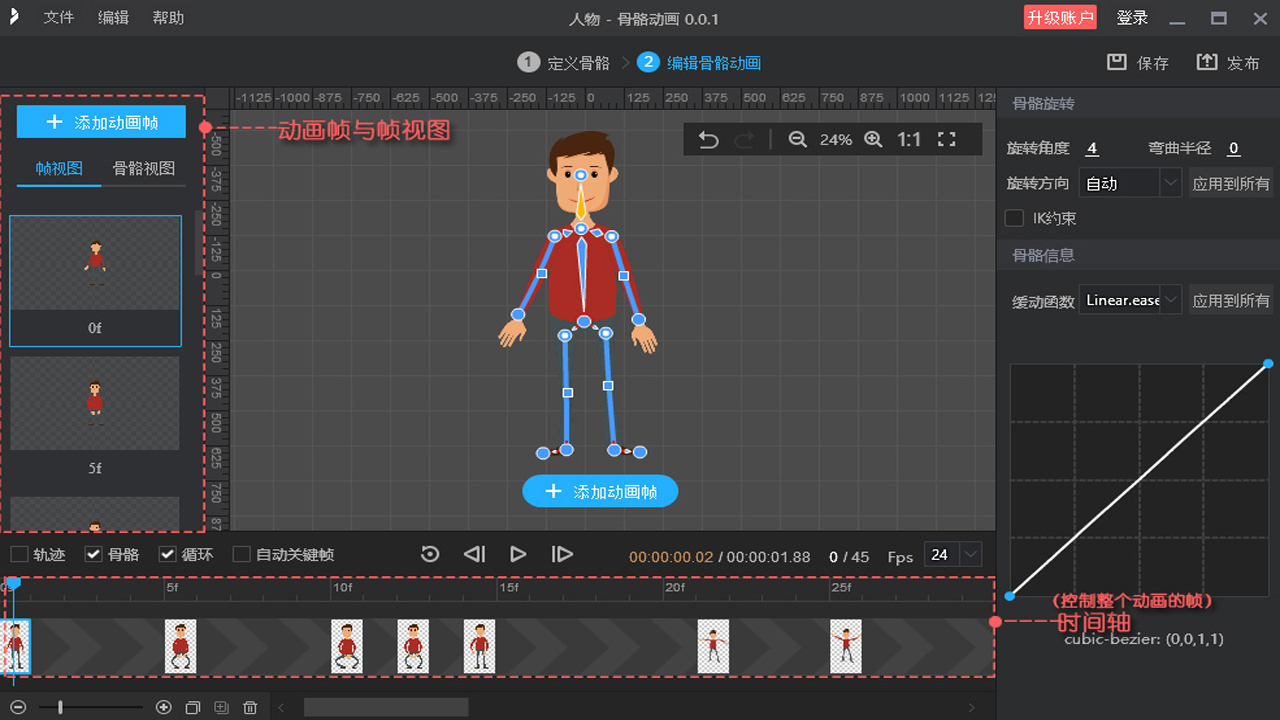Viewport: 1280px width, 720px height.
Task: Enable the 轨迹 checkbox
Action: pos(20,555)
